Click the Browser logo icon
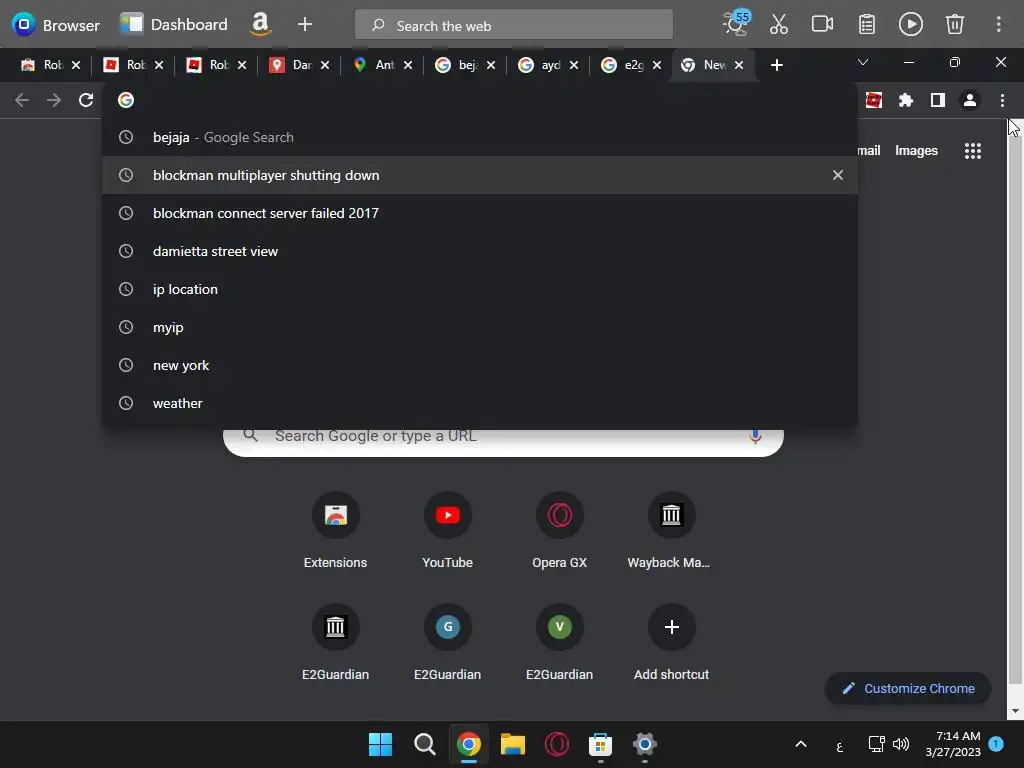This screenshot has height=768, width=1024. coord(24,25)
